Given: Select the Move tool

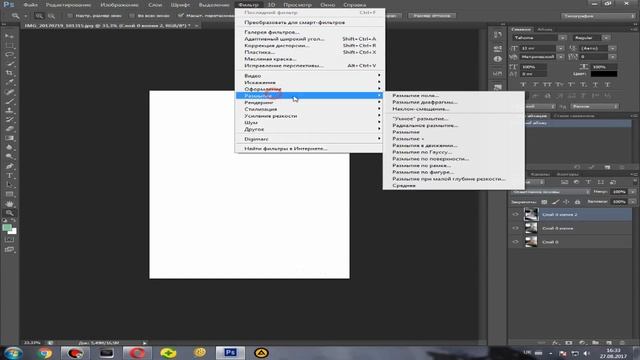Looking at the screenshot, I should click(9, 36).
